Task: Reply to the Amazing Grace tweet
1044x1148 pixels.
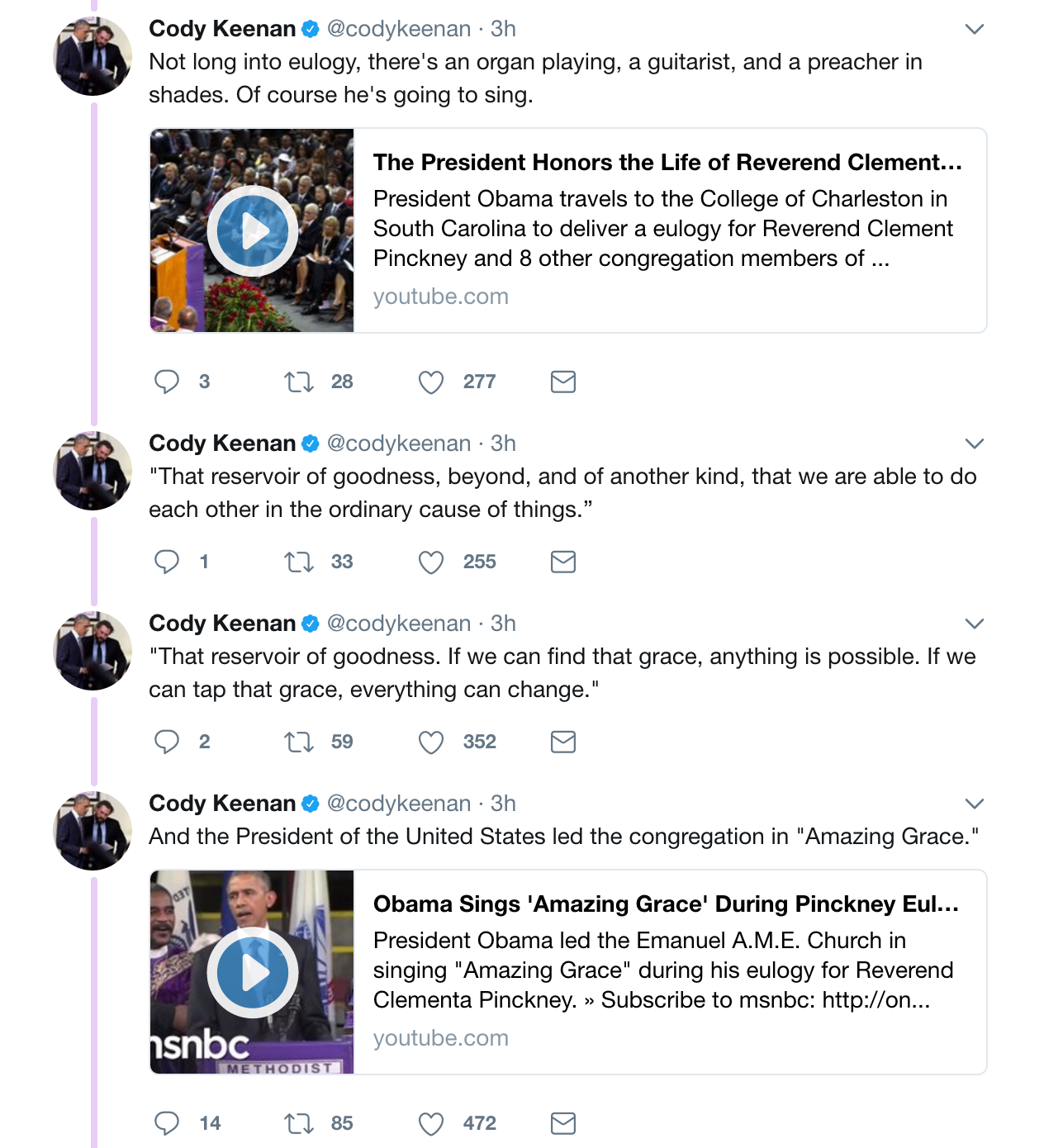Action: [167, 1123]
